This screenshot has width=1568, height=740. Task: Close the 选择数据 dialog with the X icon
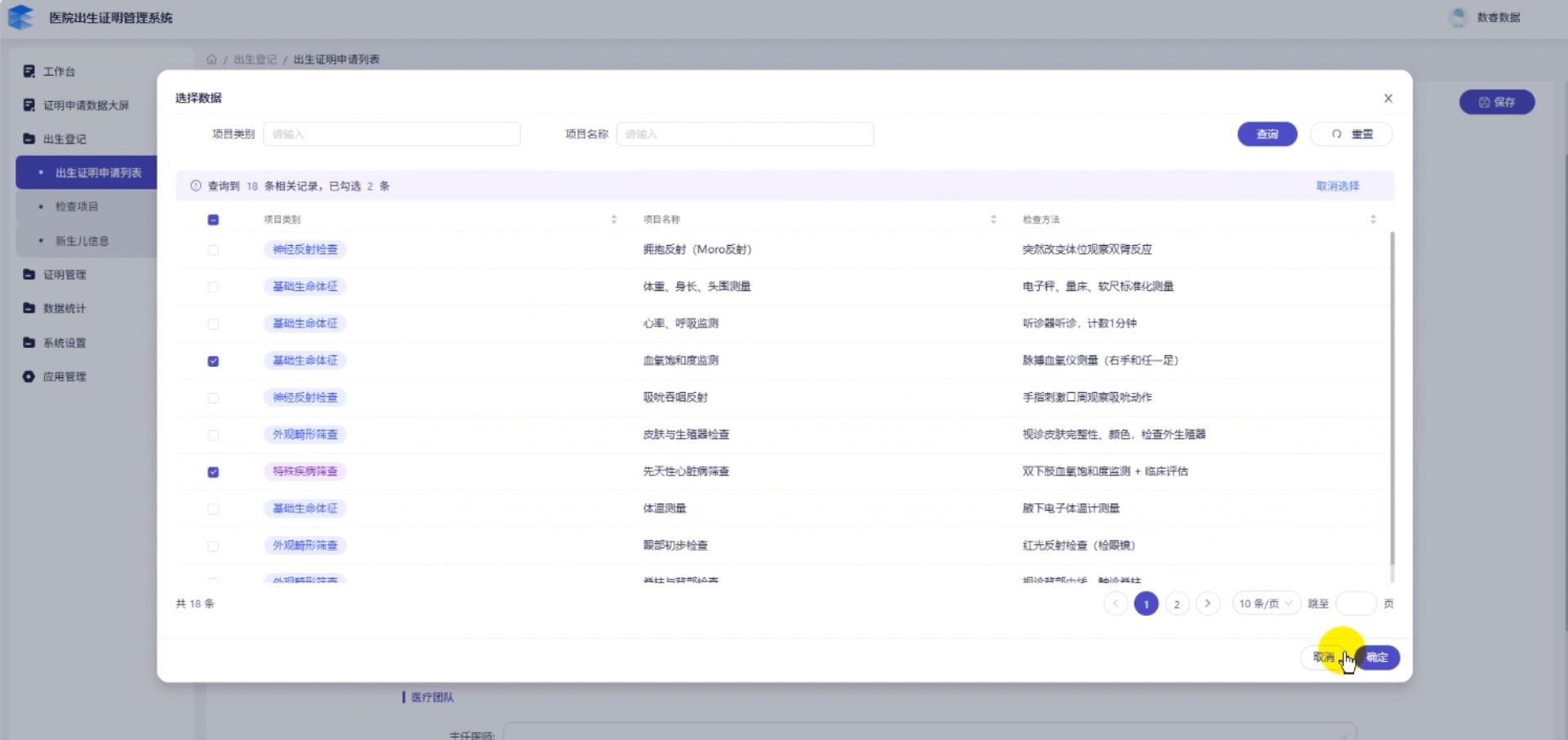(1388, 98)
